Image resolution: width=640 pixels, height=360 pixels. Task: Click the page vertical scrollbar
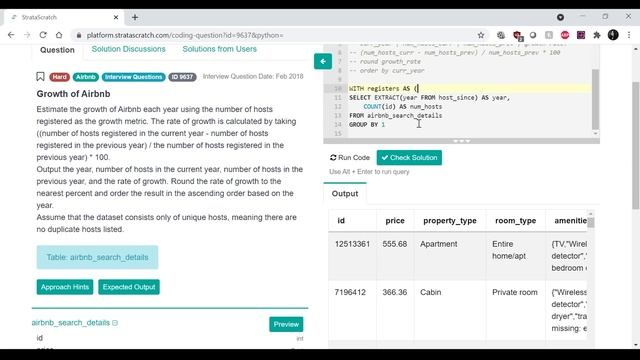click(636, 146)
